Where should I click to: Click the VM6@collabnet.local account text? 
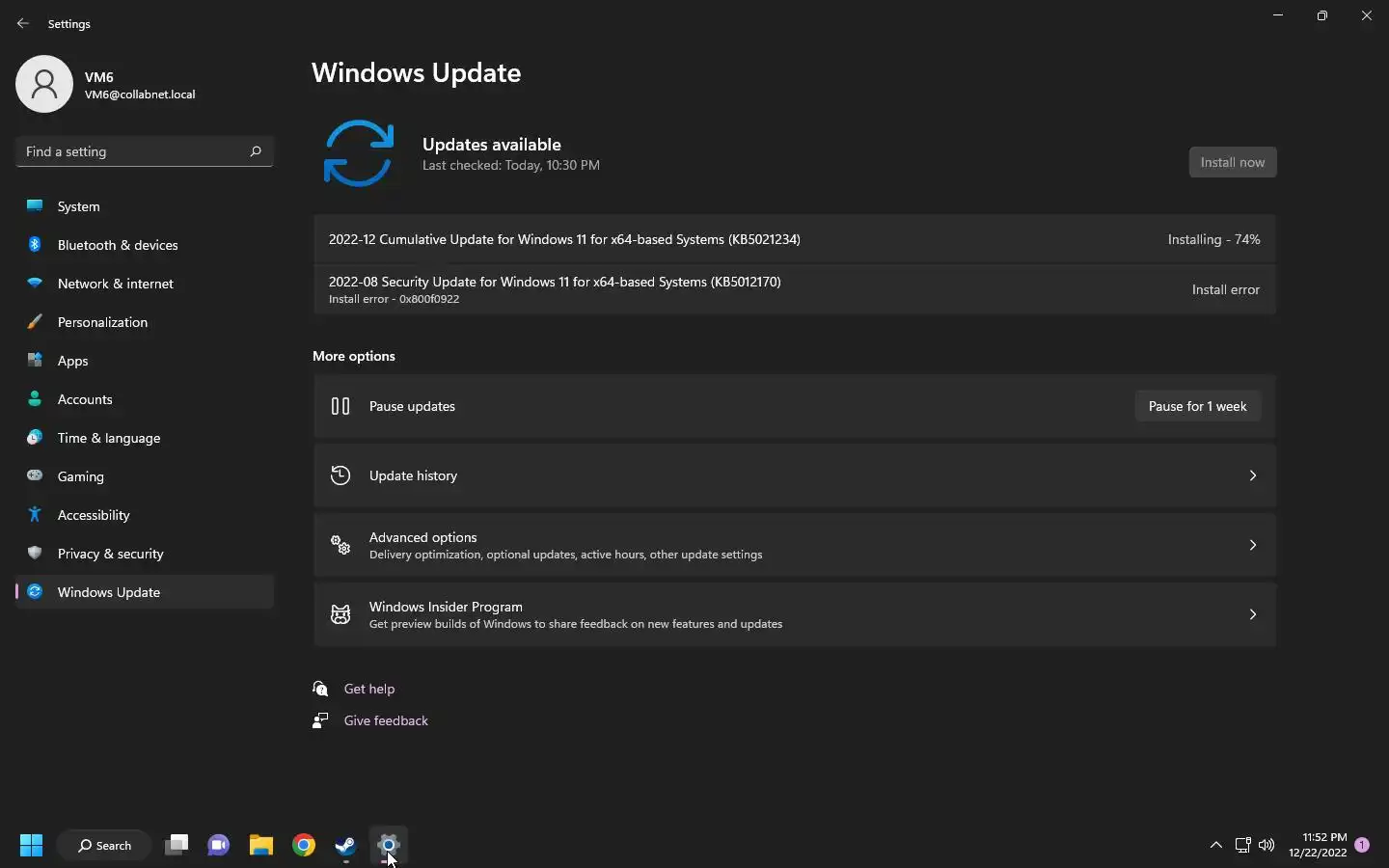140,95
